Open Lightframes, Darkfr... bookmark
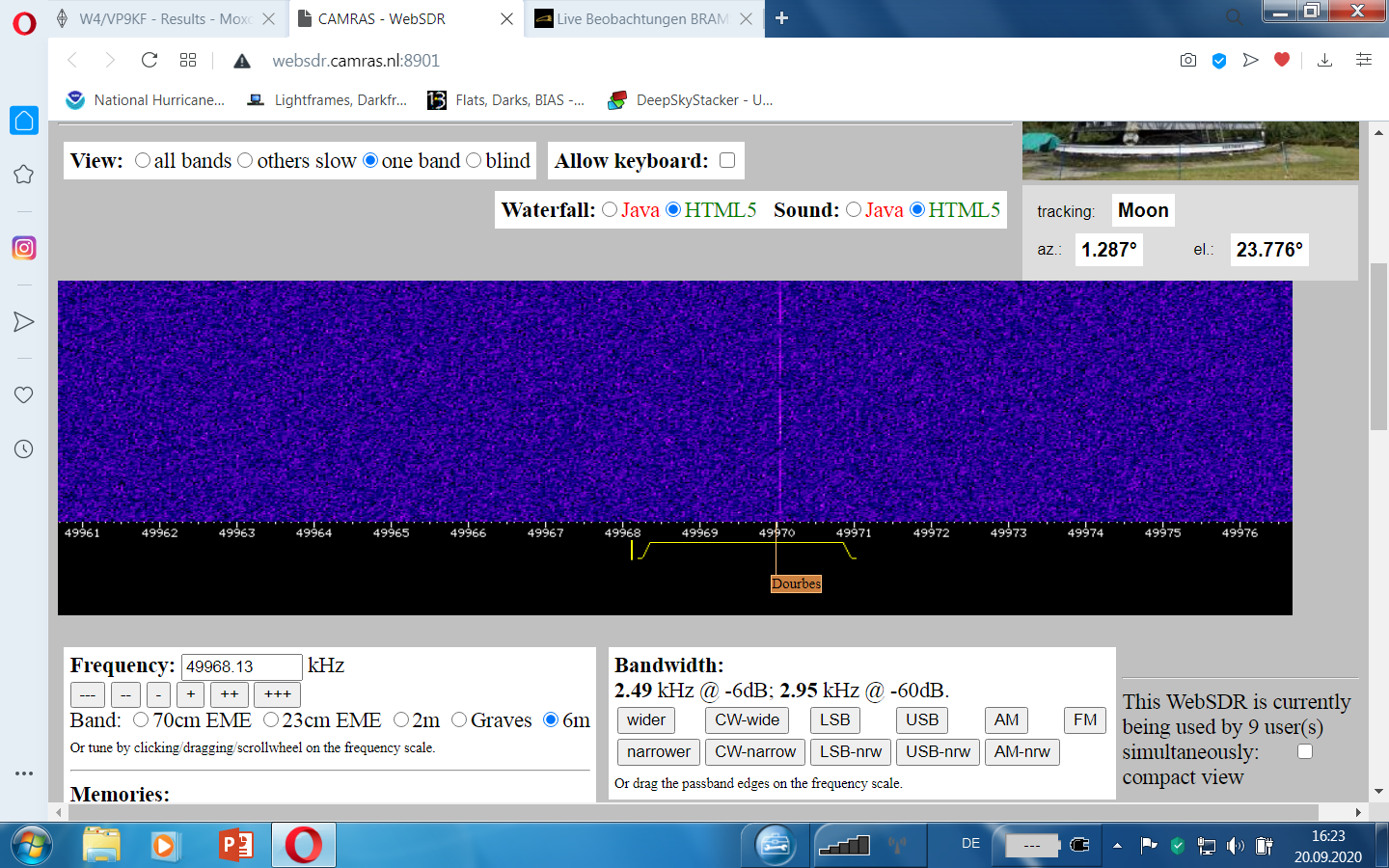The width and height of the screenshot is (1389, 868). pos(327,100)
